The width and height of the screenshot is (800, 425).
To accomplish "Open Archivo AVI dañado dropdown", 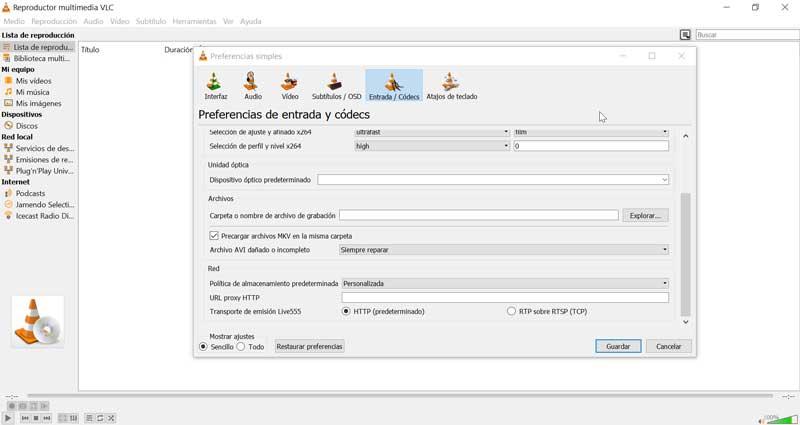I will [504, 249].
